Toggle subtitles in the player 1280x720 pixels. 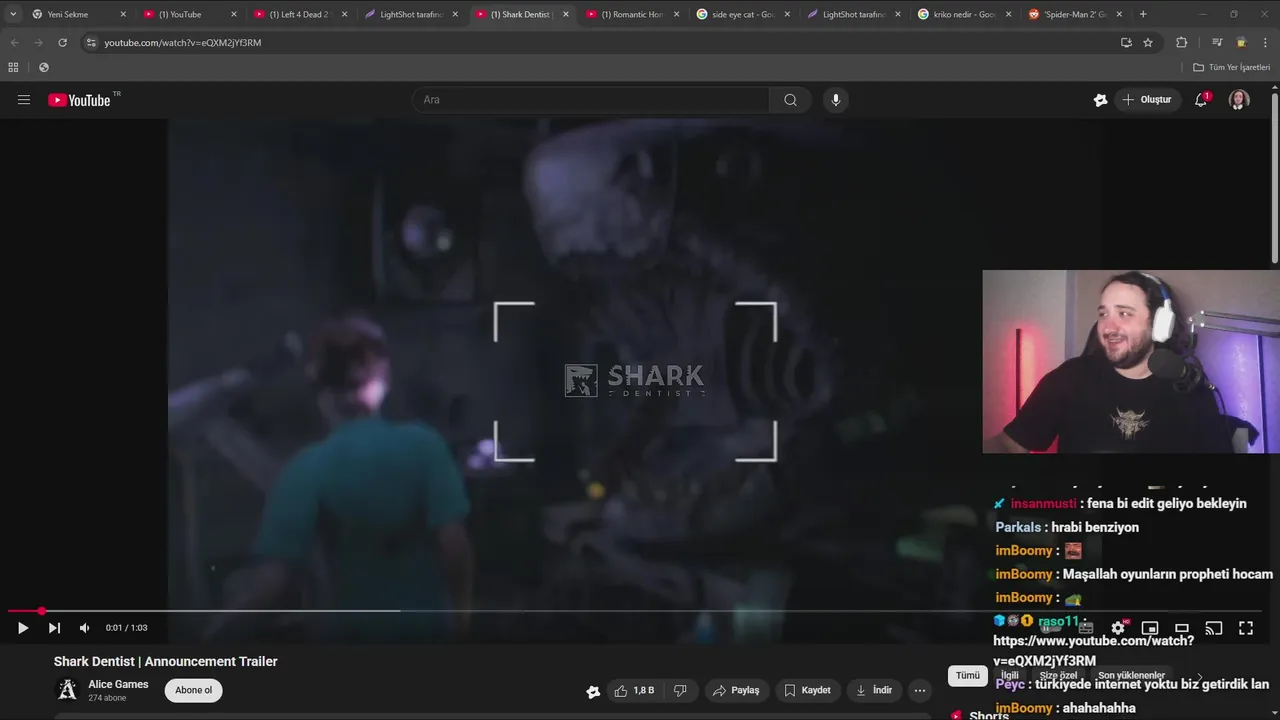[x=1086, y=628]
